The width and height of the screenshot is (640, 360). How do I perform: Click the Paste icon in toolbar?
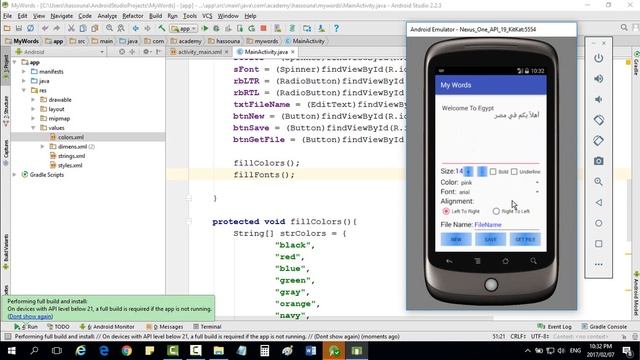95,28
